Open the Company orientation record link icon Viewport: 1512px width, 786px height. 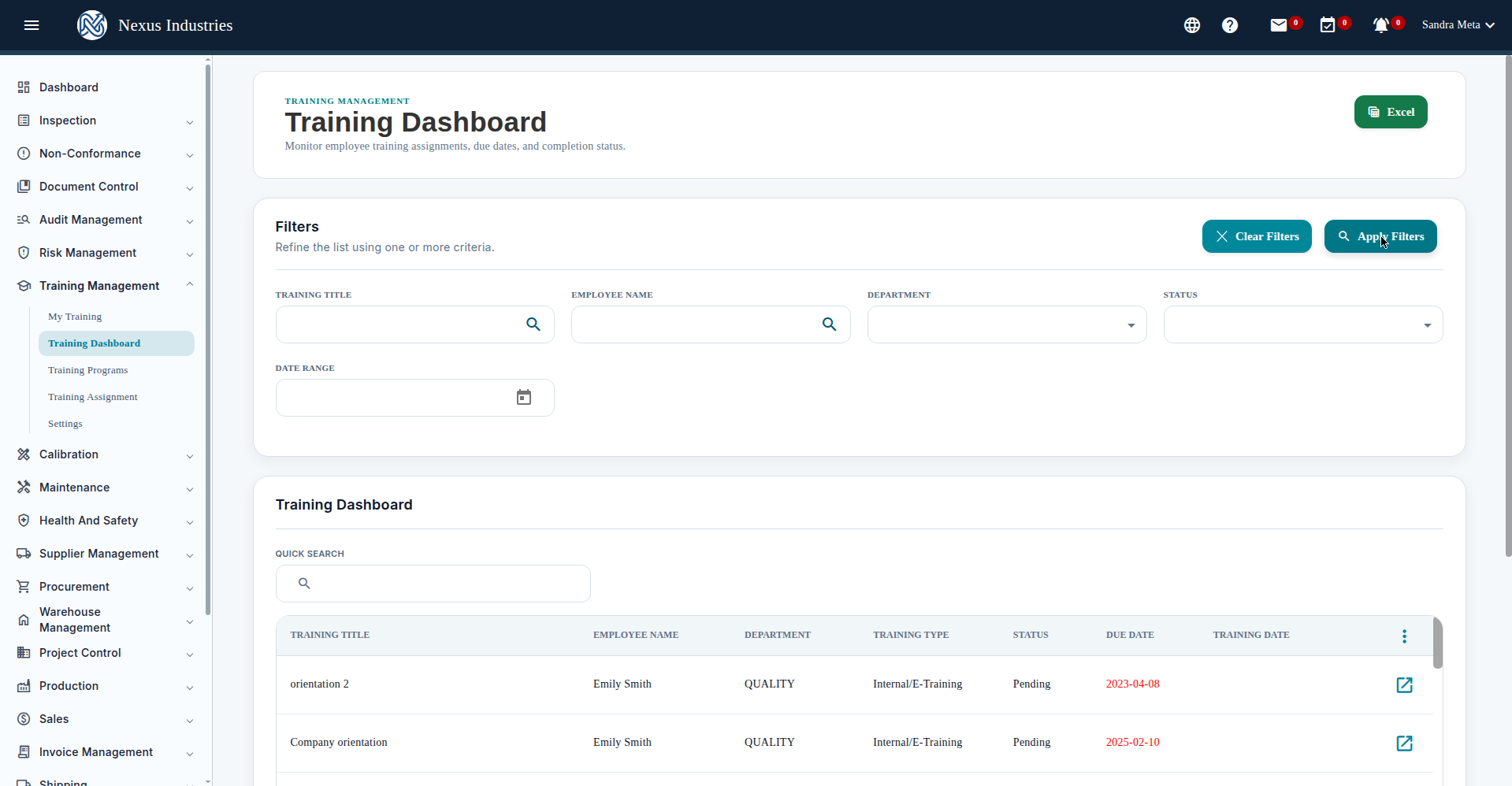[x=1404, y=743]
